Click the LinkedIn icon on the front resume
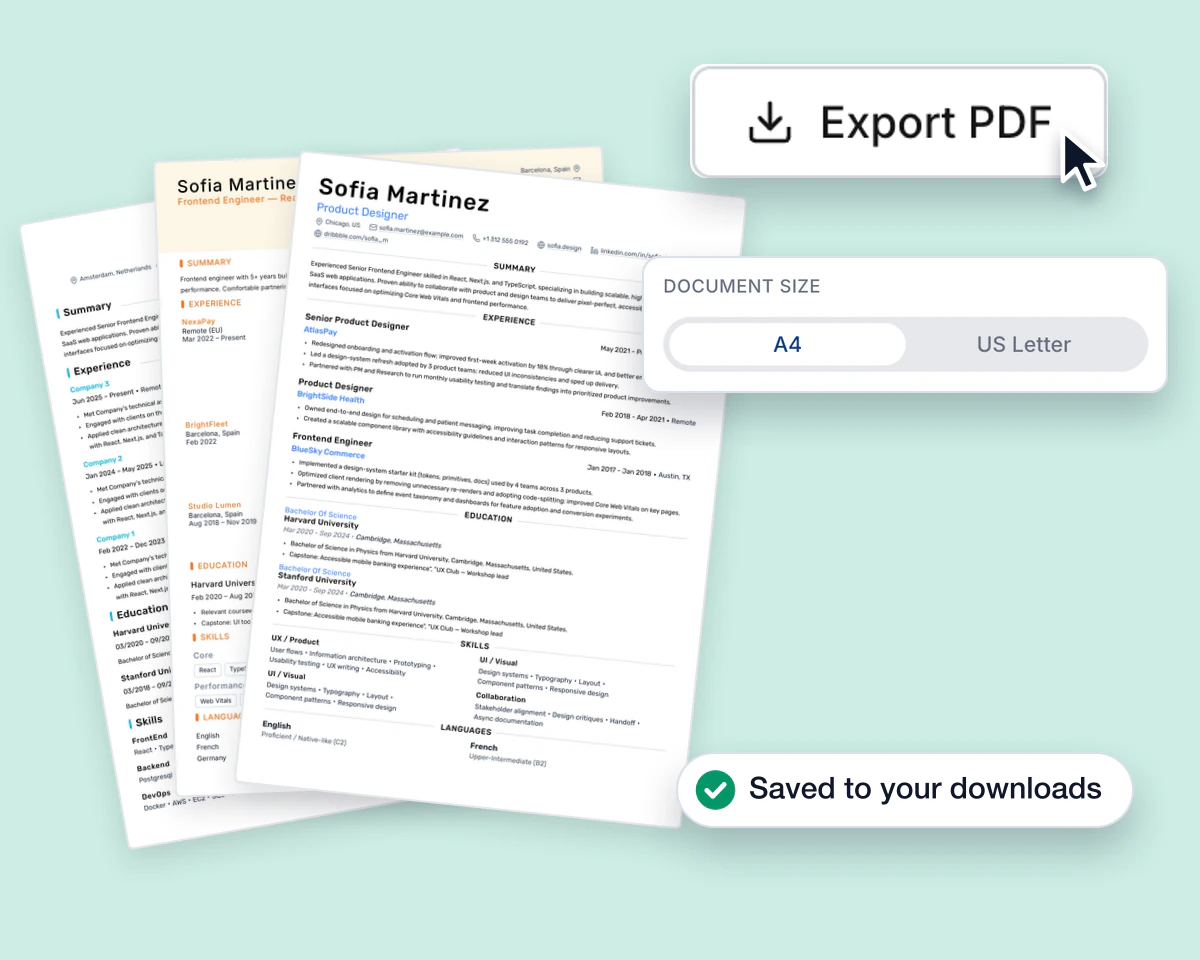This screenshot has width=1200, height=960. pos(594,249)
